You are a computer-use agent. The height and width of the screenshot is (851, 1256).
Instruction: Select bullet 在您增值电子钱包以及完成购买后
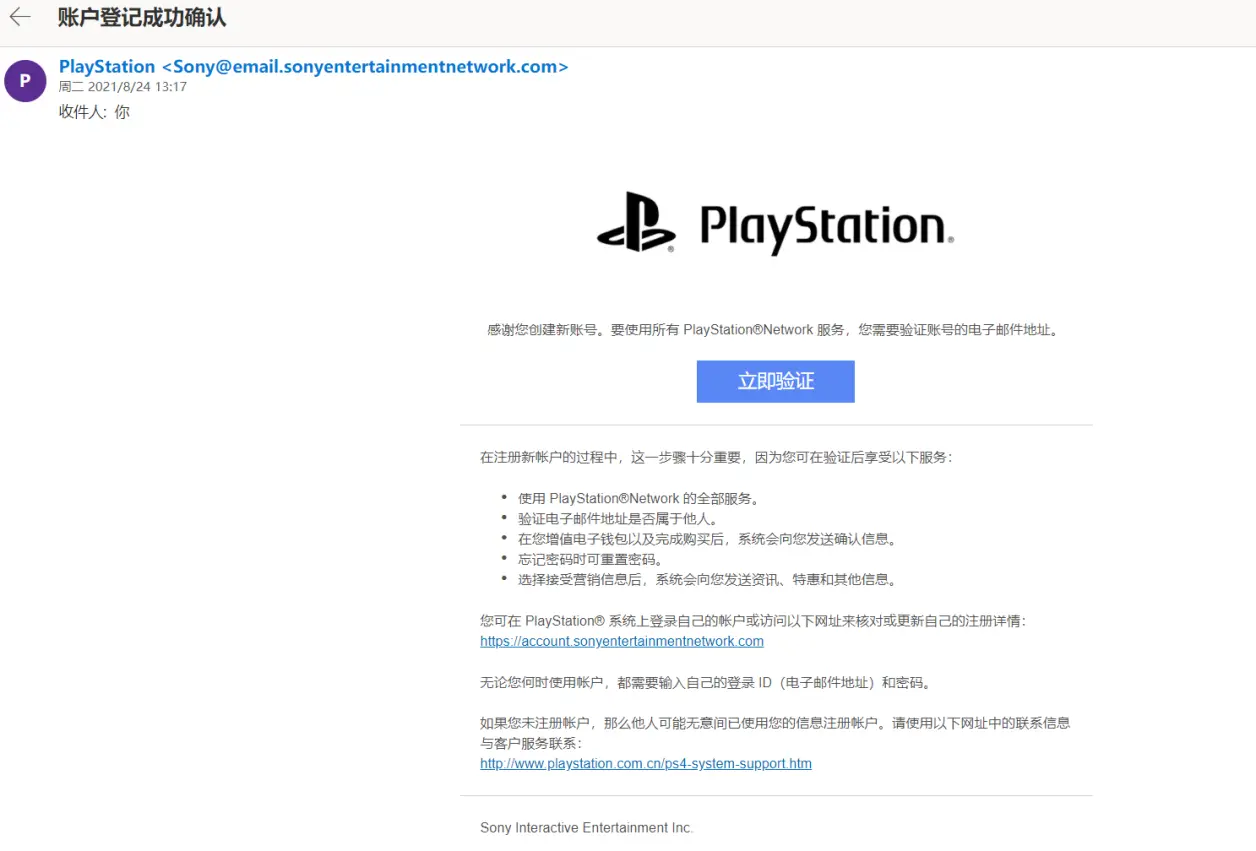tap(707, 539)
